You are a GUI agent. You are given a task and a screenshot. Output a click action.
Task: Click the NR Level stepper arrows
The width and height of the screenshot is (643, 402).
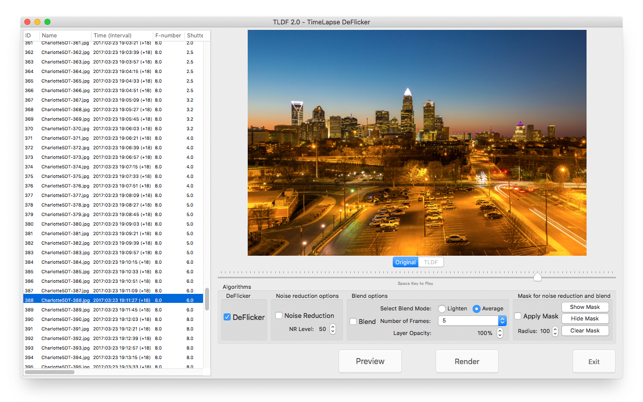(333, 329)
